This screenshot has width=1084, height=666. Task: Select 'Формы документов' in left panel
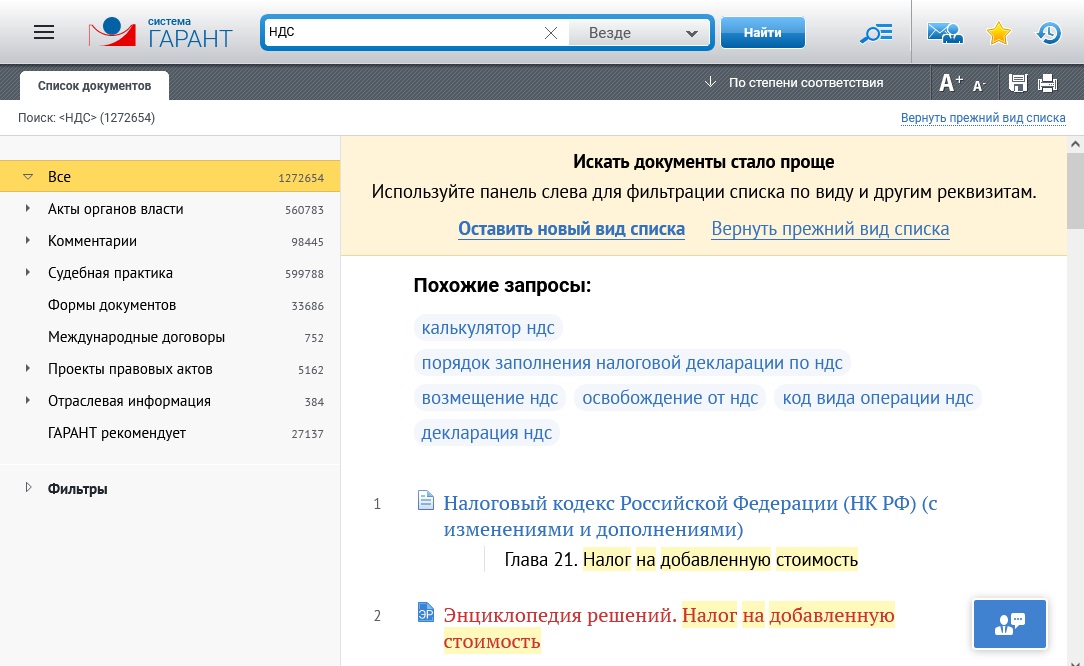coord(112,305)
